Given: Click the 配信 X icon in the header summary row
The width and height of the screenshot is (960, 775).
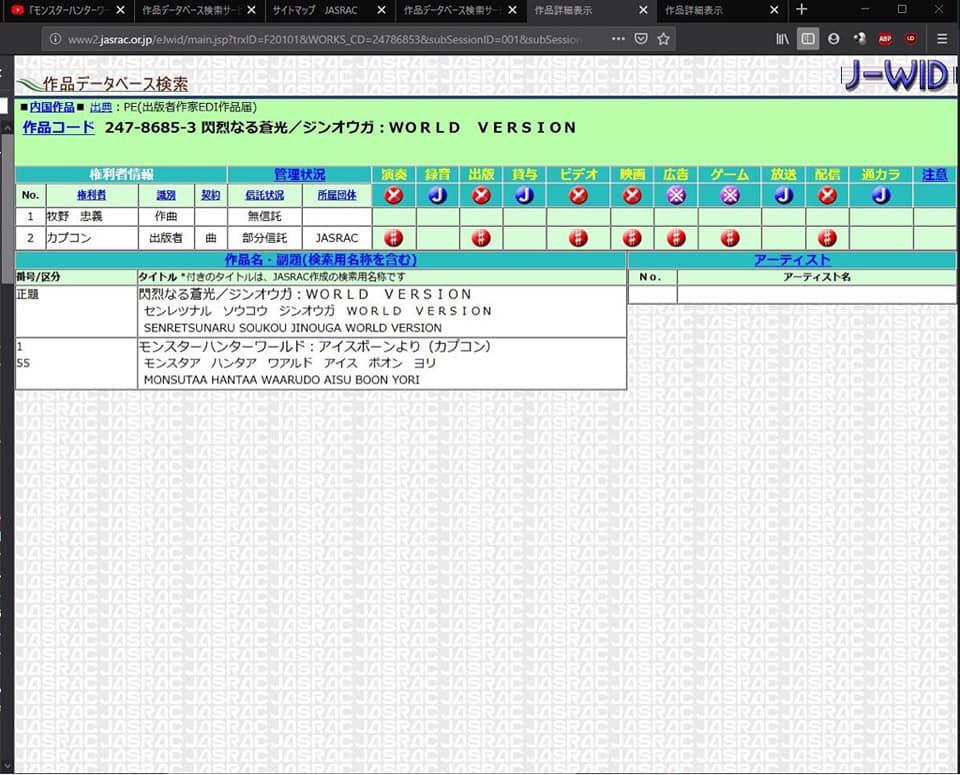Looking at the screenshot, I should (x=827, y=195).
